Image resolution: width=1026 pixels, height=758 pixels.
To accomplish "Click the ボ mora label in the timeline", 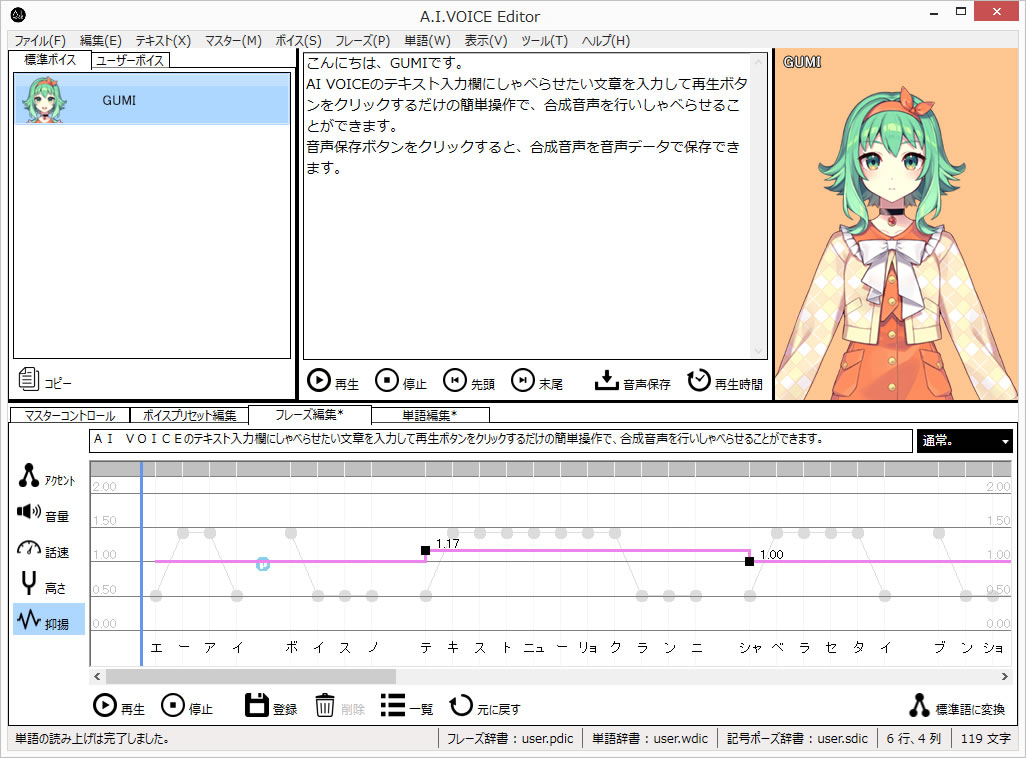I will tap(291, 647).
